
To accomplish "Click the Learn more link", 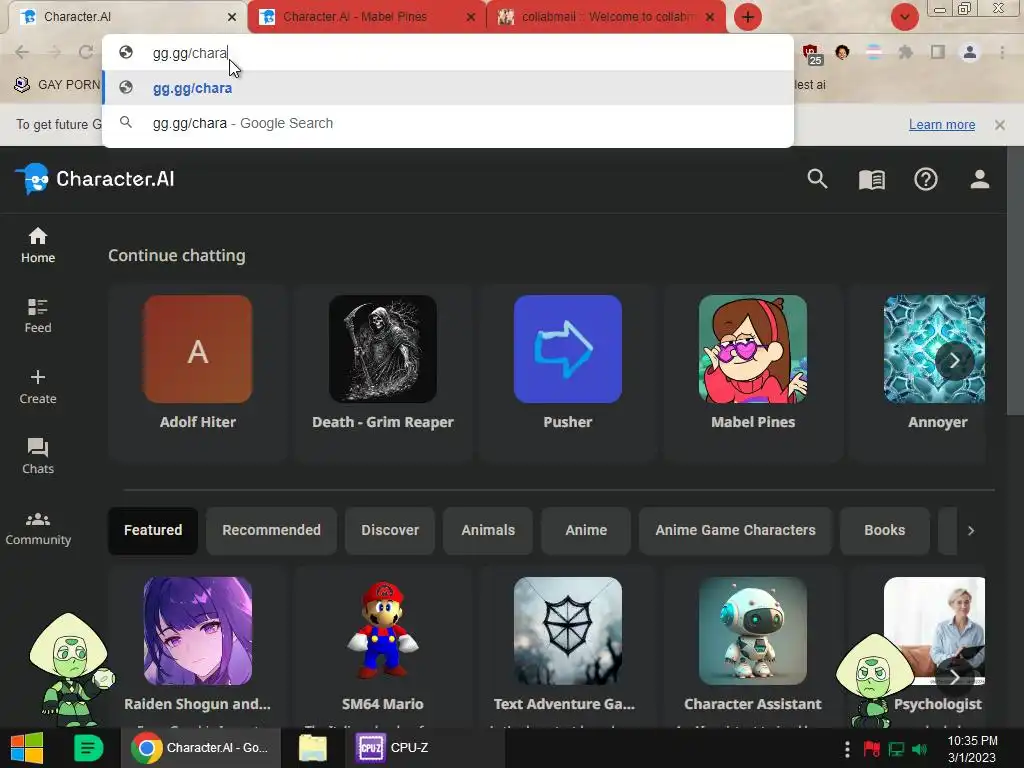I will (942, 125).
